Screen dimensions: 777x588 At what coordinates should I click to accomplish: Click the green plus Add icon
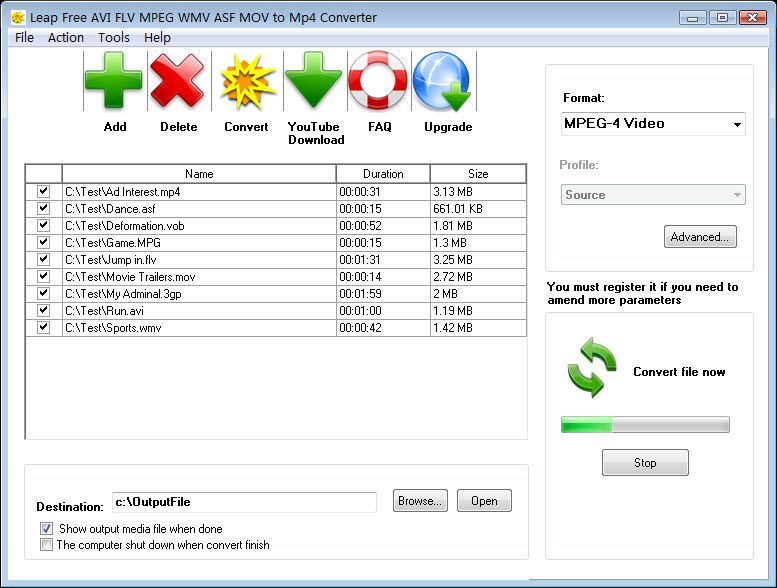coord(113,81)
